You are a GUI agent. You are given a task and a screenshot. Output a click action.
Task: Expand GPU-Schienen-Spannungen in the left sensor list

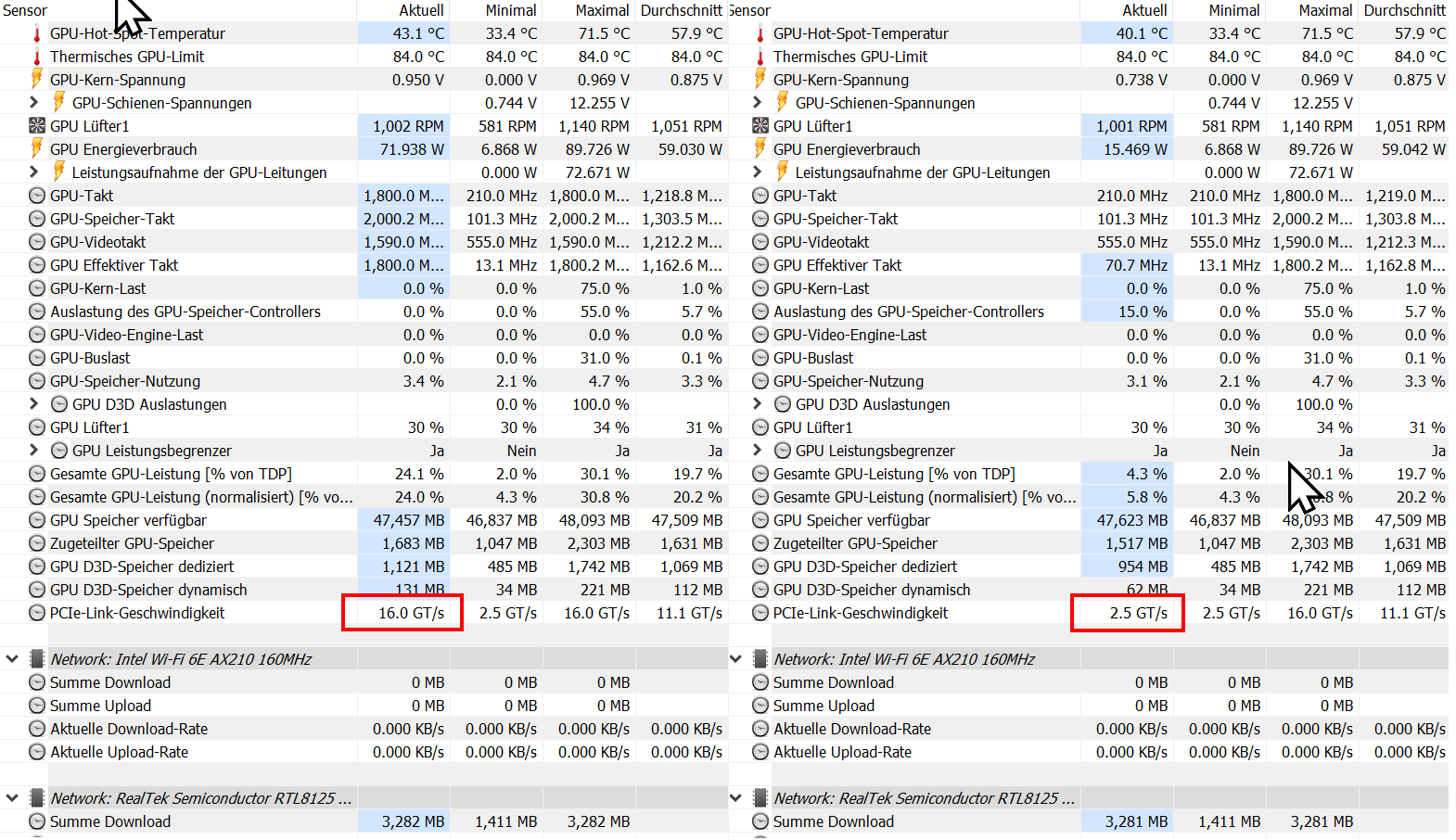coord(34,102)
